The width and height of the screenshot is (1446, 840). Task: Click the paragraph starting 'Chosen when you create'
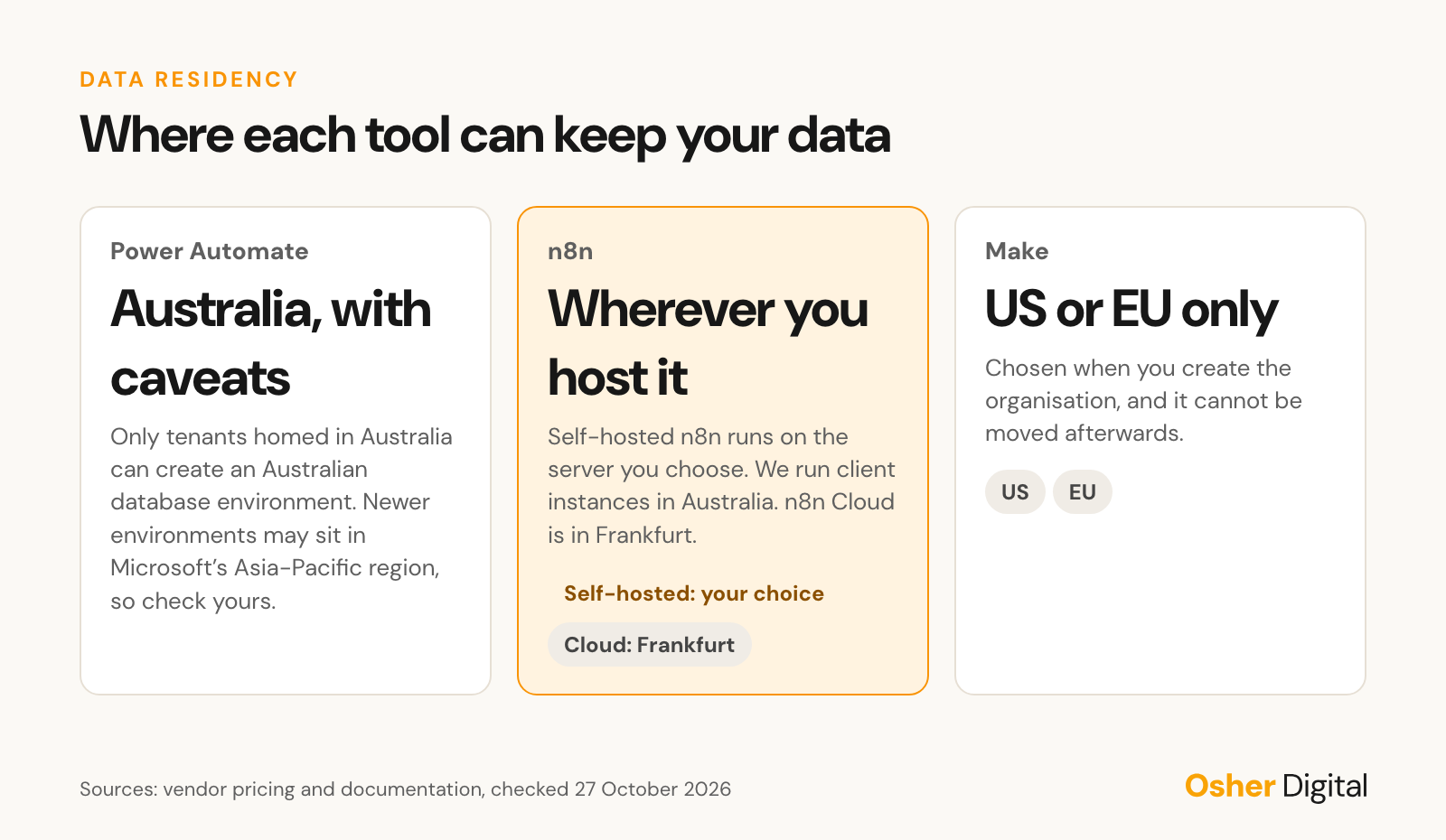[1143, 400]
